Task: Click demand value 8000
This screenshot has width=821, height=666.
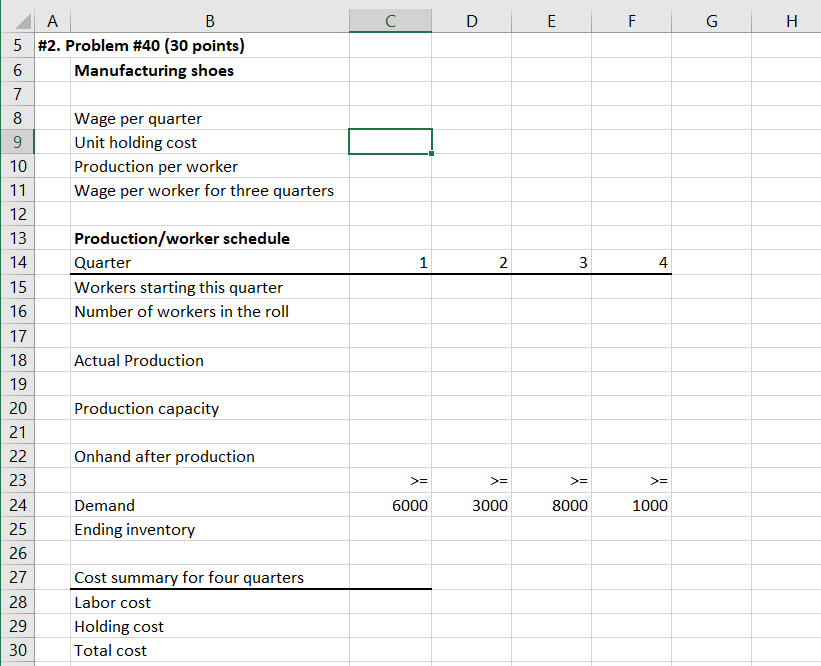Action: pos(551,505)
